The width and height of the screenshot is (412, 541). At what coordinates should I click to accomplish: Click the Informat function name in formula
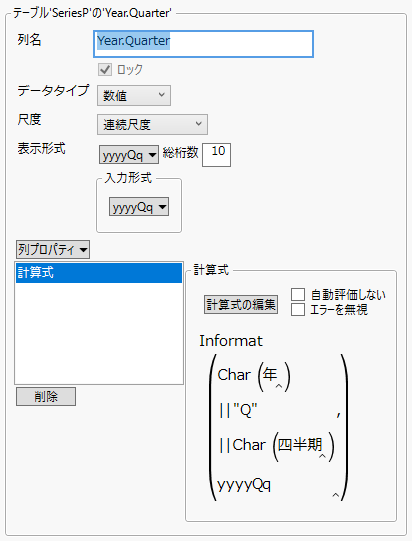coord(231,341)
